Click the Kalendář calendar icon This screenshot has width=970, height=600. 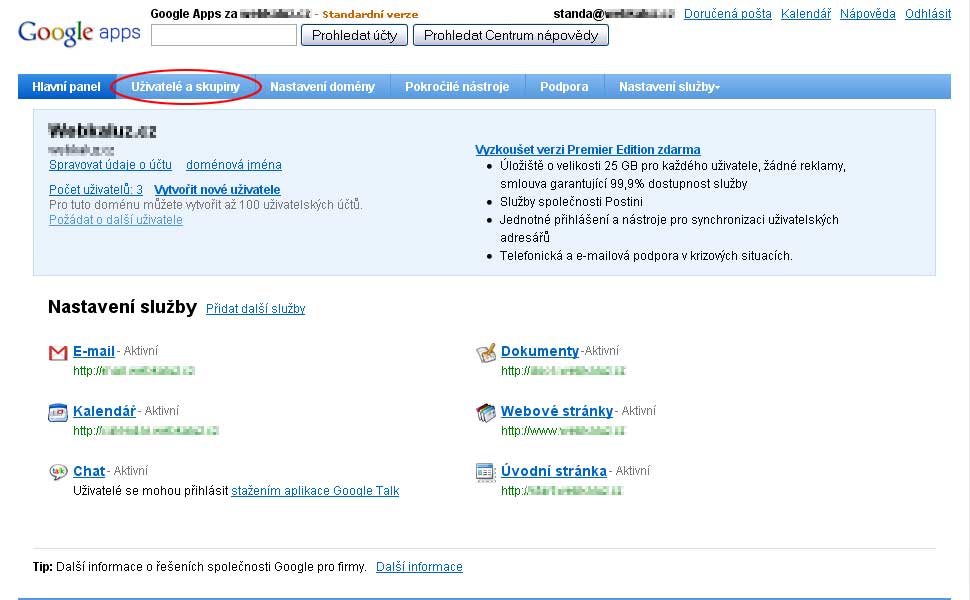58,413
